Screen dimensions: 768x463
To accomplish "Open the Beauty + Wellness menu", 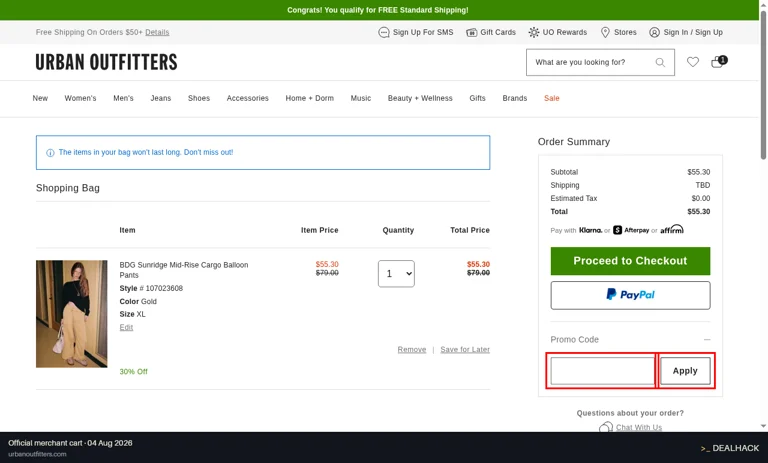I will click(420, 98).
